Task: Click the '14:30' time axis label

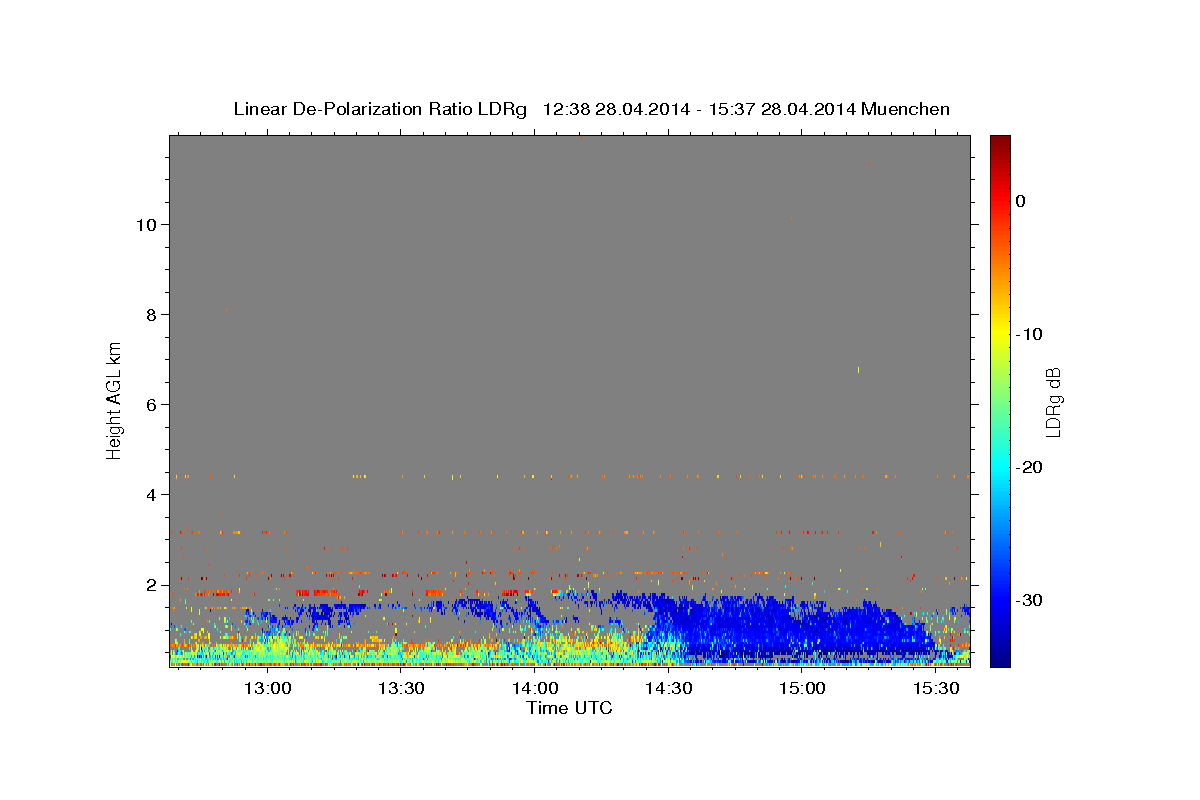Action: coord(668,689)
